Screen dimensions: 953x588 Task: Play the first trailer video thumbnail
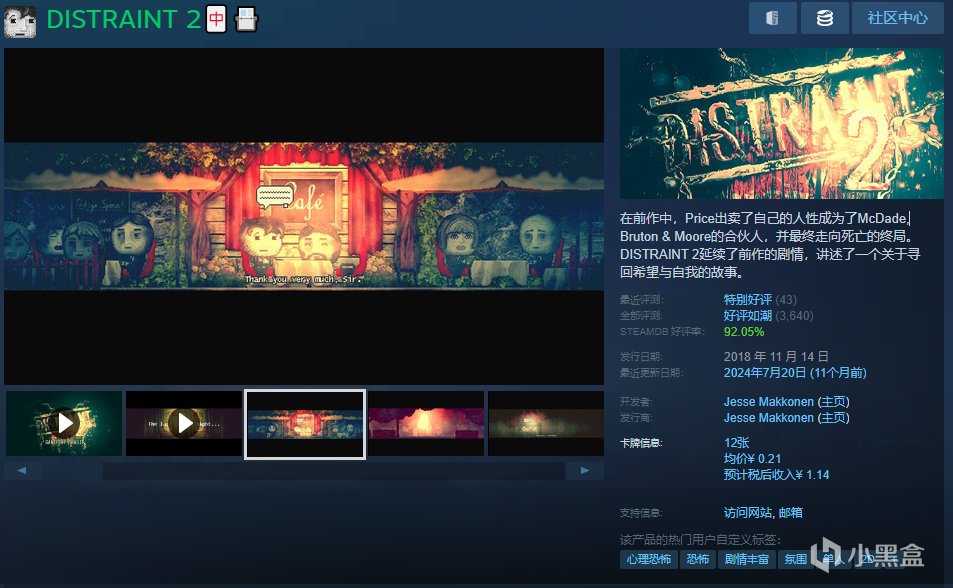[64, 423]
